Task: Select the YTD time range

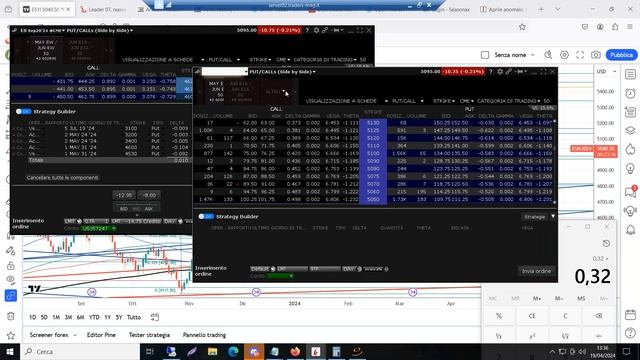Action: 94,317
